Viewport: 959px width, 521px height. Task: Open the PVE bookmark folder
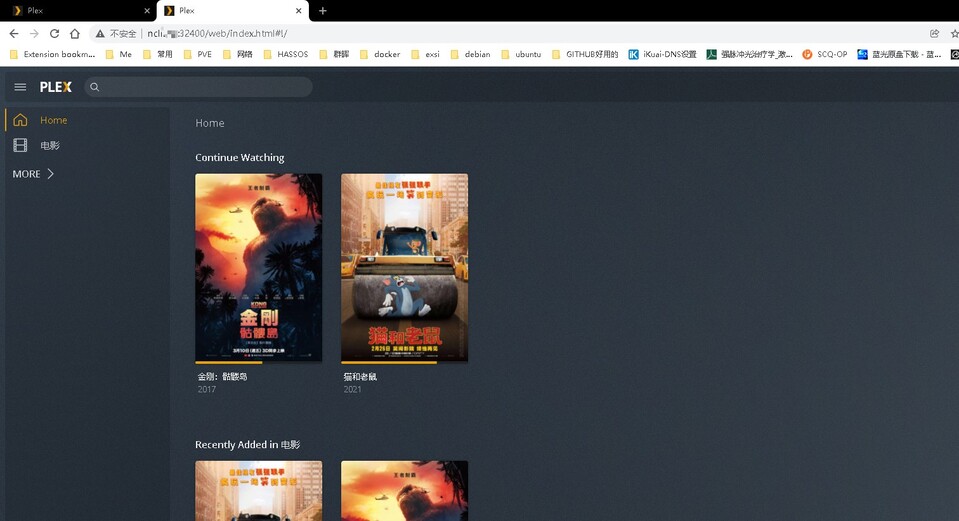pos(198,54)
